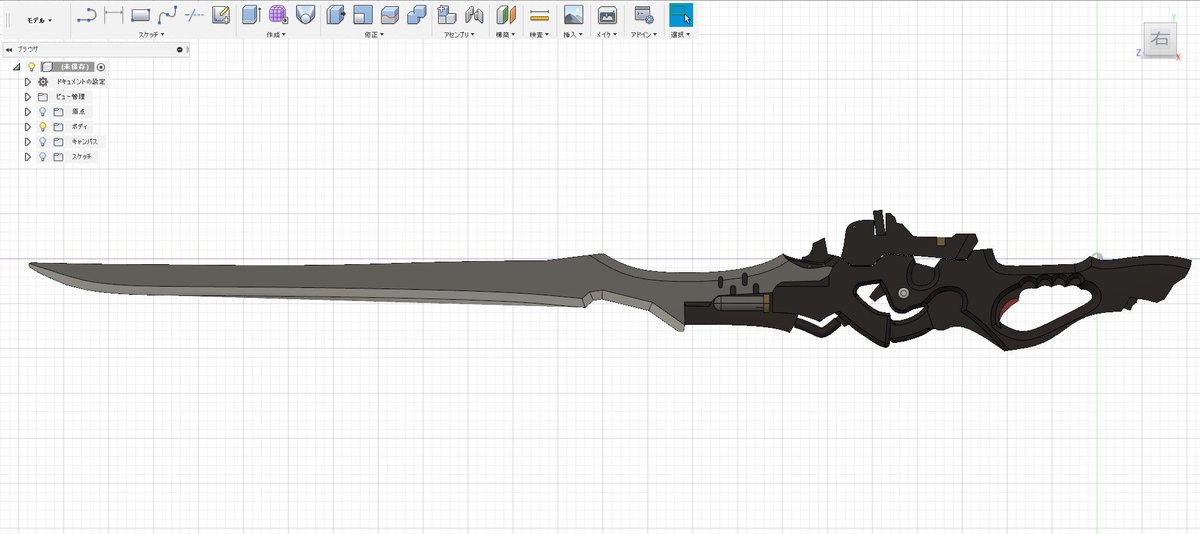
Task: Select the ボディ folder label
Action: (x=78, y=127)
